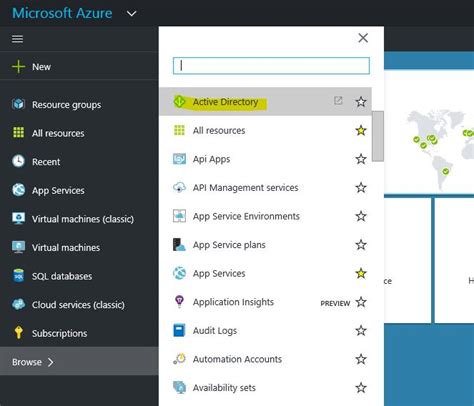Click the All resources grid icon in browse list

click(179, 130)
